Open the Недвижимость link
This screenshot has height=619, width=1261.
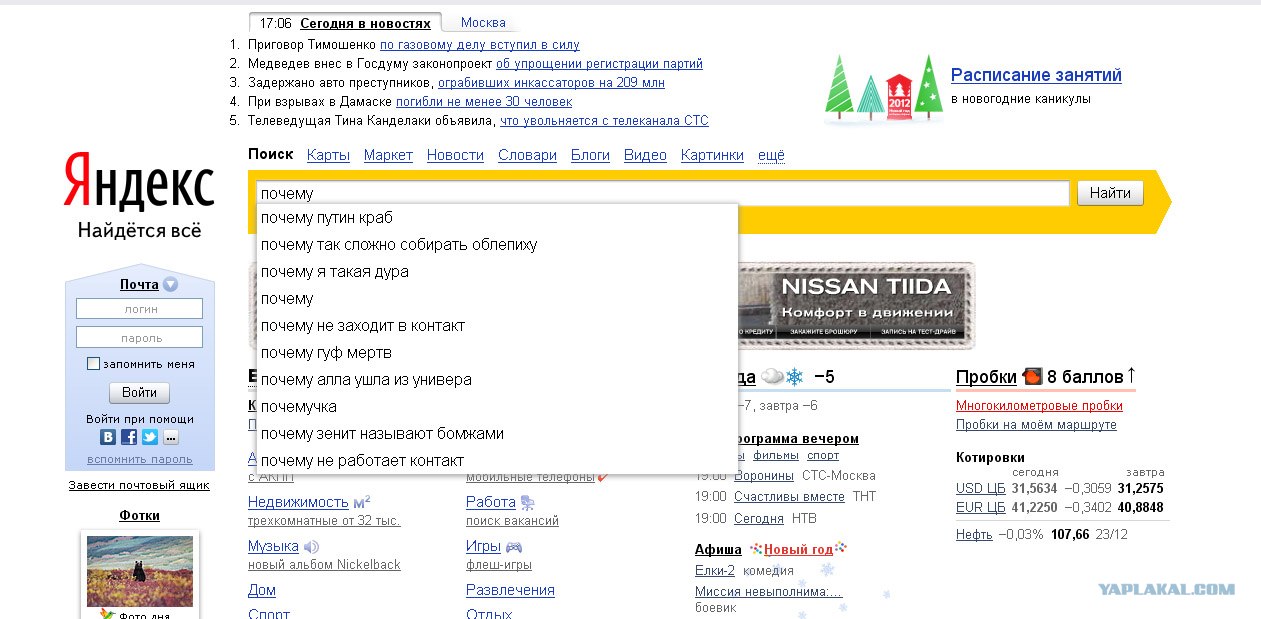pyautogui.click(x=298, y=502)
